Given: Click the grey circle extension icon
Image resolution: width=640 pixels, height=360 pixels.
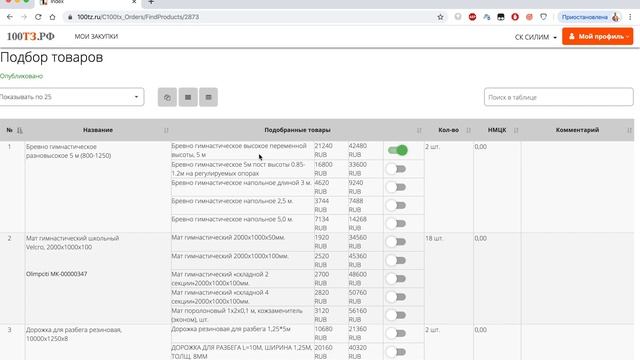Looking at the screenshot, I should point(458,17).
